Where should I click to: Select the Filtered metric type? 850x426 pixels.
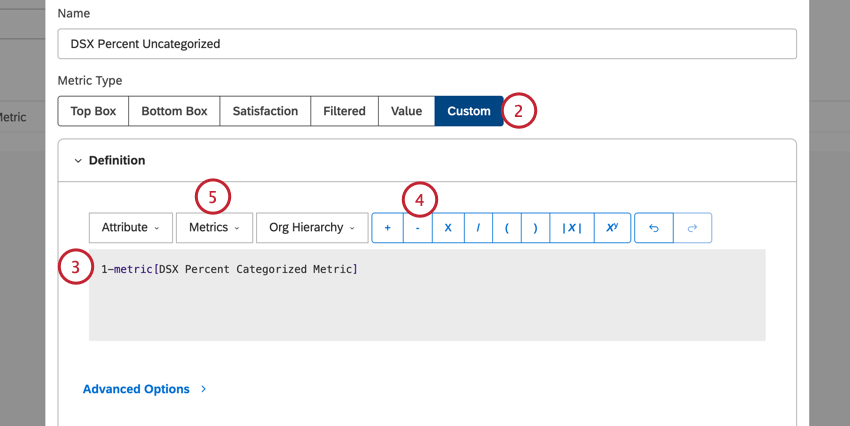[344, 111]
